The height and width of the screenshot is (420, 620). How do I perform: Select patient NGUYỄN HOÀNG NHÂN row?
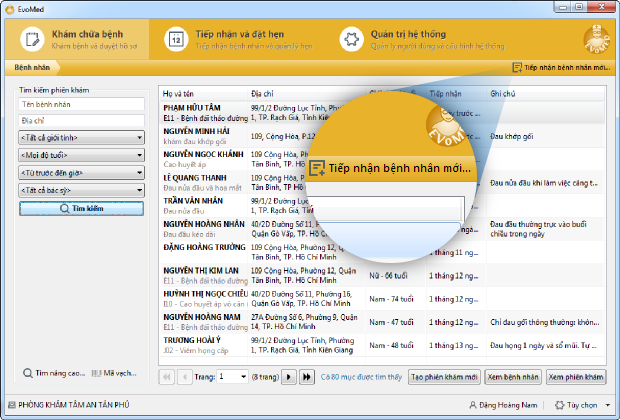click(x=382, y=229)
